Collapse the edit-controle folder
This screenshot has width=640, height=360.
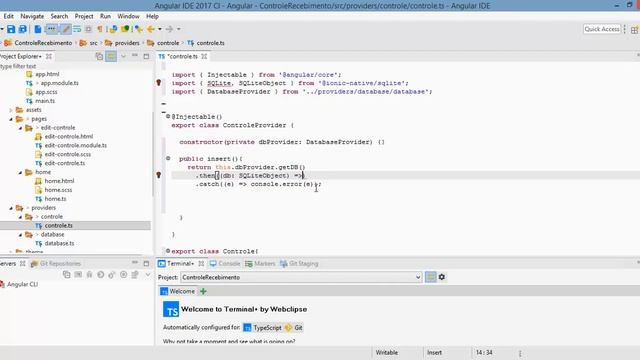(20, 128)
